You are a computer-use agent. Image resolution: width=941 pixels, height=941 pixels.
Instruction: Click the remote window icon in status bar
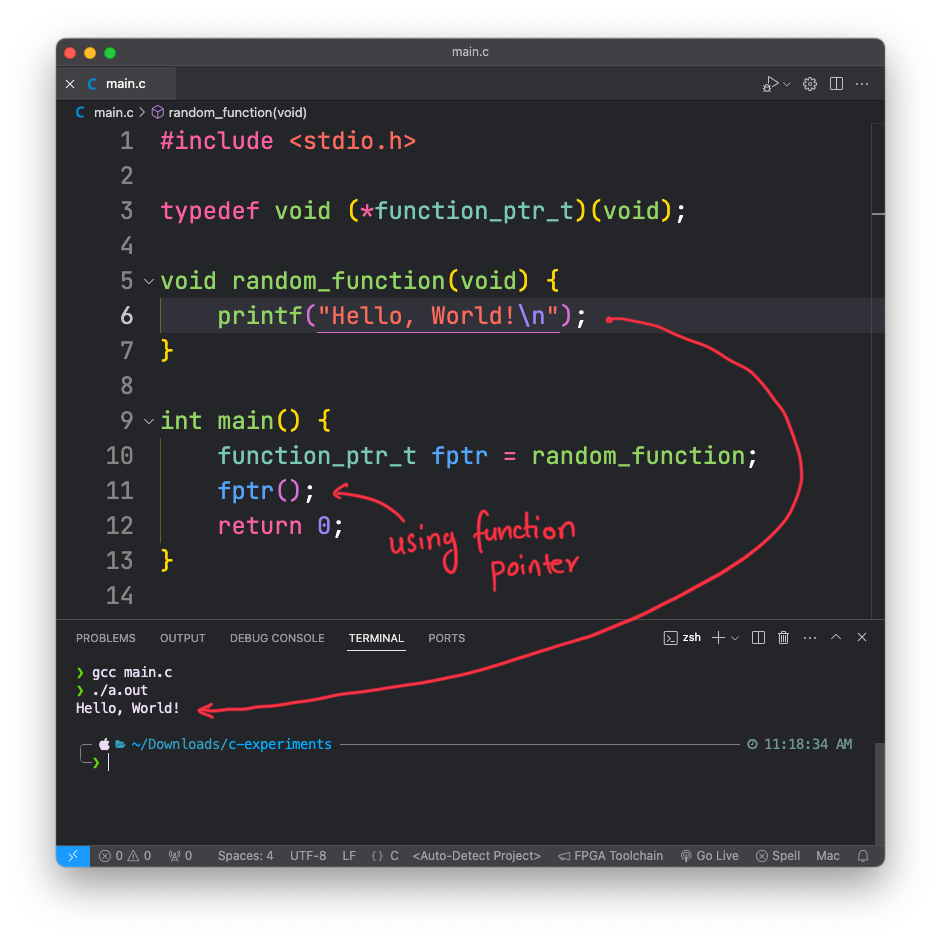tap(73, 856)
